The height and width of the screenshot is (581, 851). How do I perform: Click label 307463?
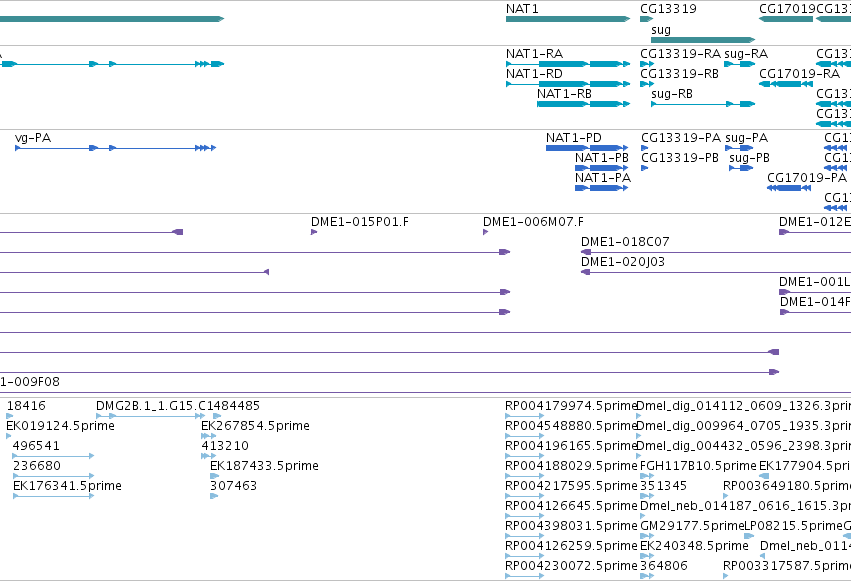point(233,486)
